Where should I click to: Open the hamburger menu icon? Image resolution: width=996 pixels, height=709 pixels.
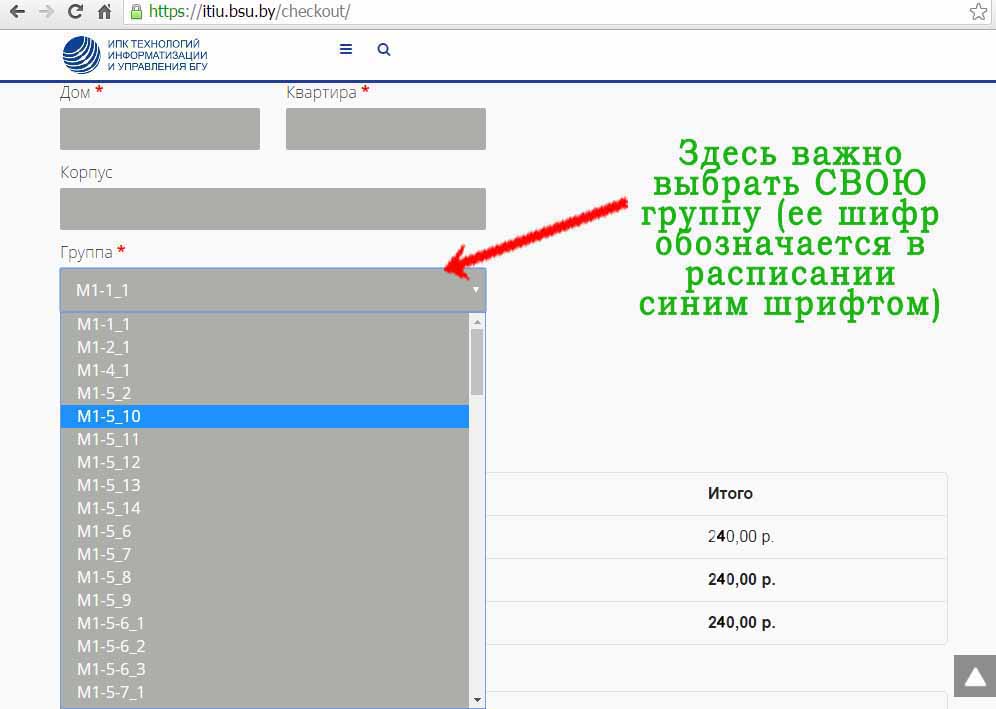[346, 50]
